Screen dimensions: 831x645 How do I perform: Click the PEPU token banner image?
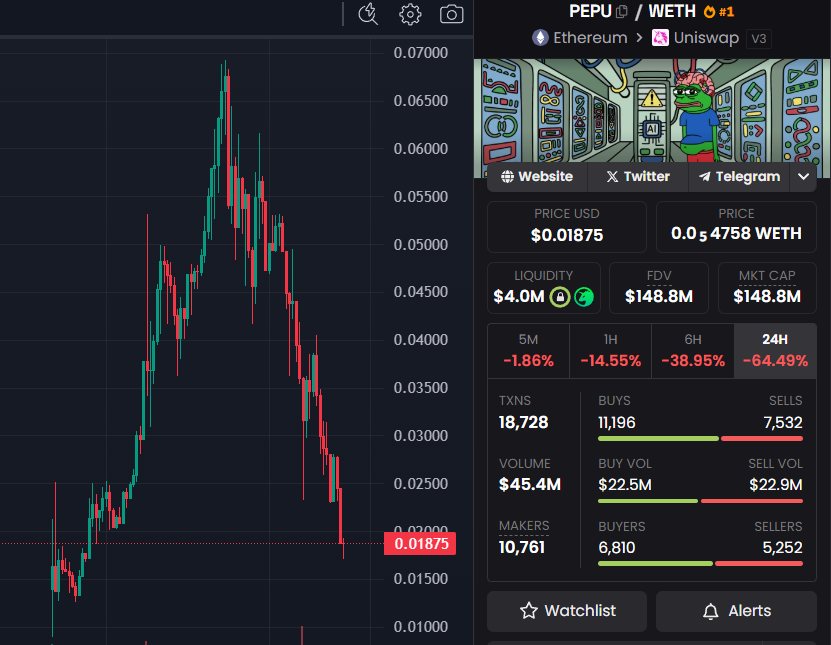coord(652,111)
